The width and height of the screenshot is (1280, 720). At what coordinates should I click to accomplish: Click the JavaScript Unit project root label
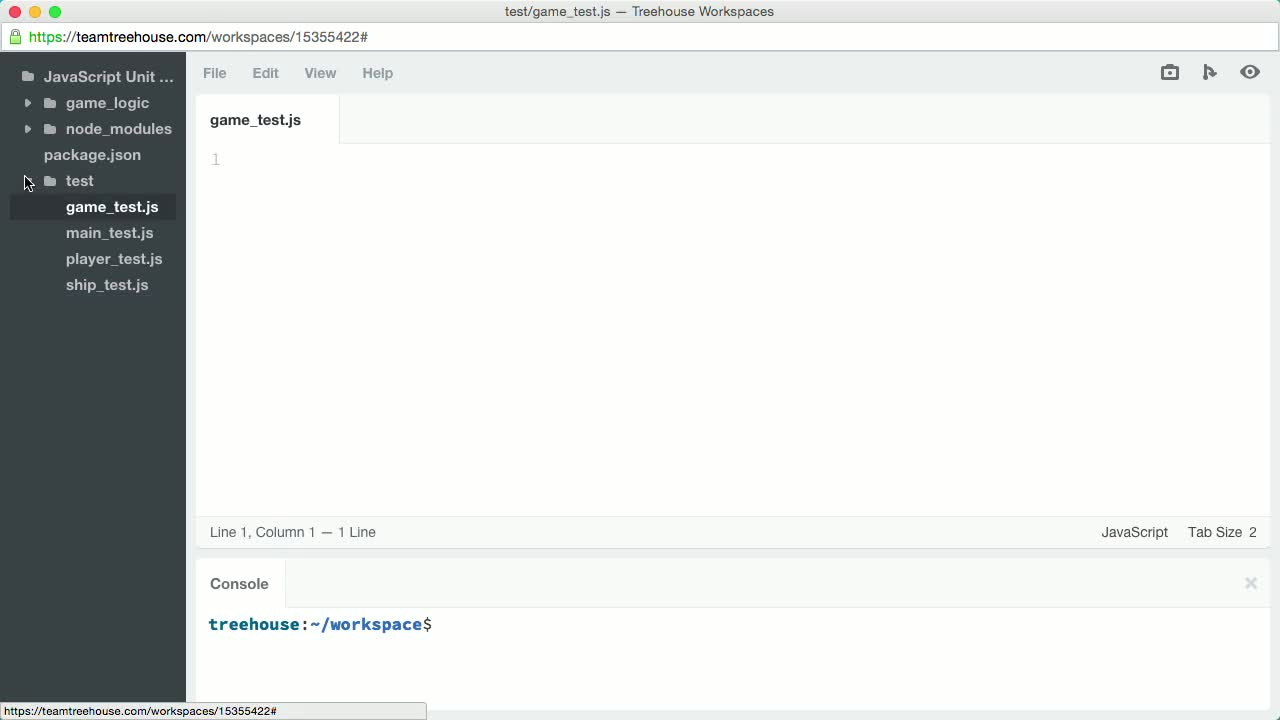[x=109, y=77]
